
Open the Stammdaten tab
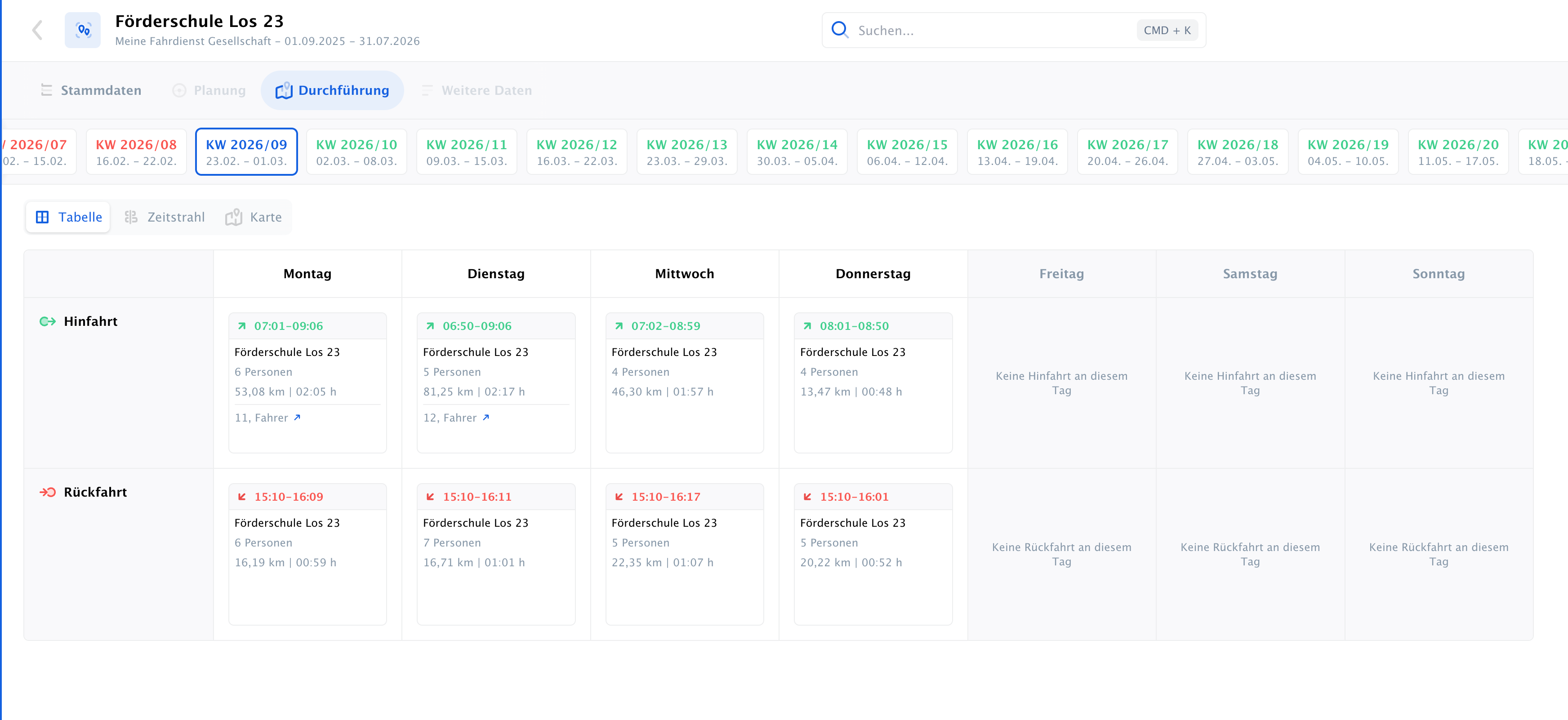(x=91, y=90)
